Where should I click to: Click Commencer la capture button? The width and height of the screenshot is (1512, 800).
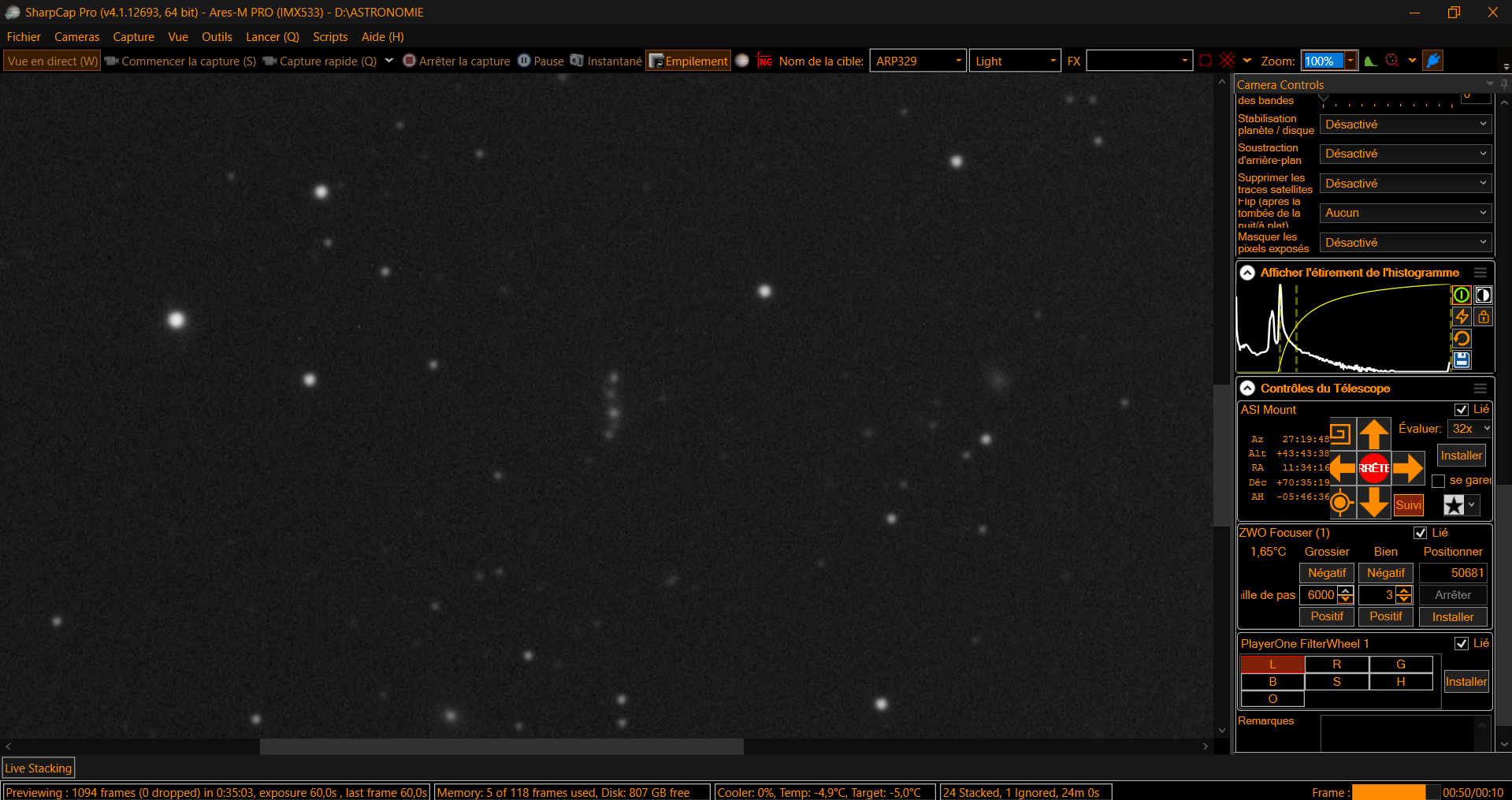pyautogui.click(x=180, y=61)
